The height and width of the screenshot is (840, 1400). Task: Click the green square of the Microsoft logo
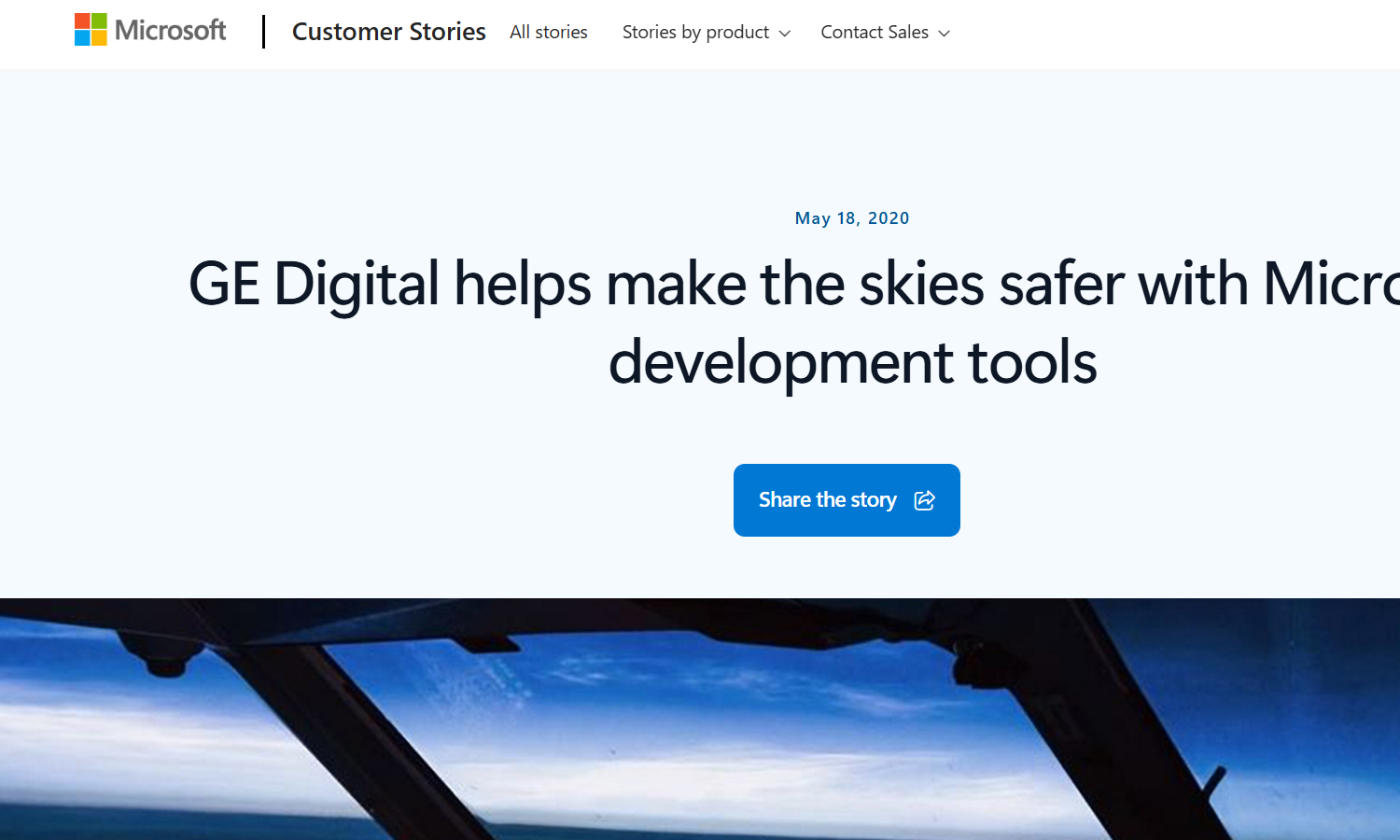(x=99, y=21)
